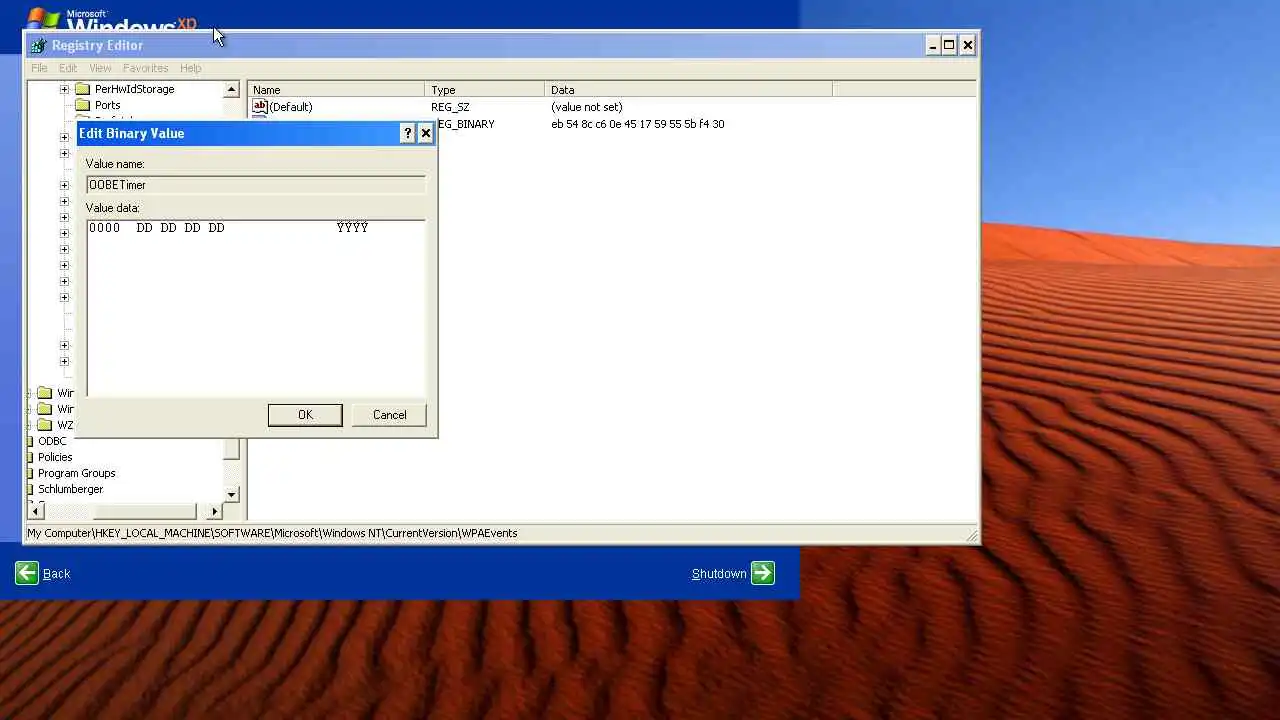Image resolution: width=1280 pixels, height=720 pixels.
Task: Click the Registry Editor title bar icon
Action: 38,45
